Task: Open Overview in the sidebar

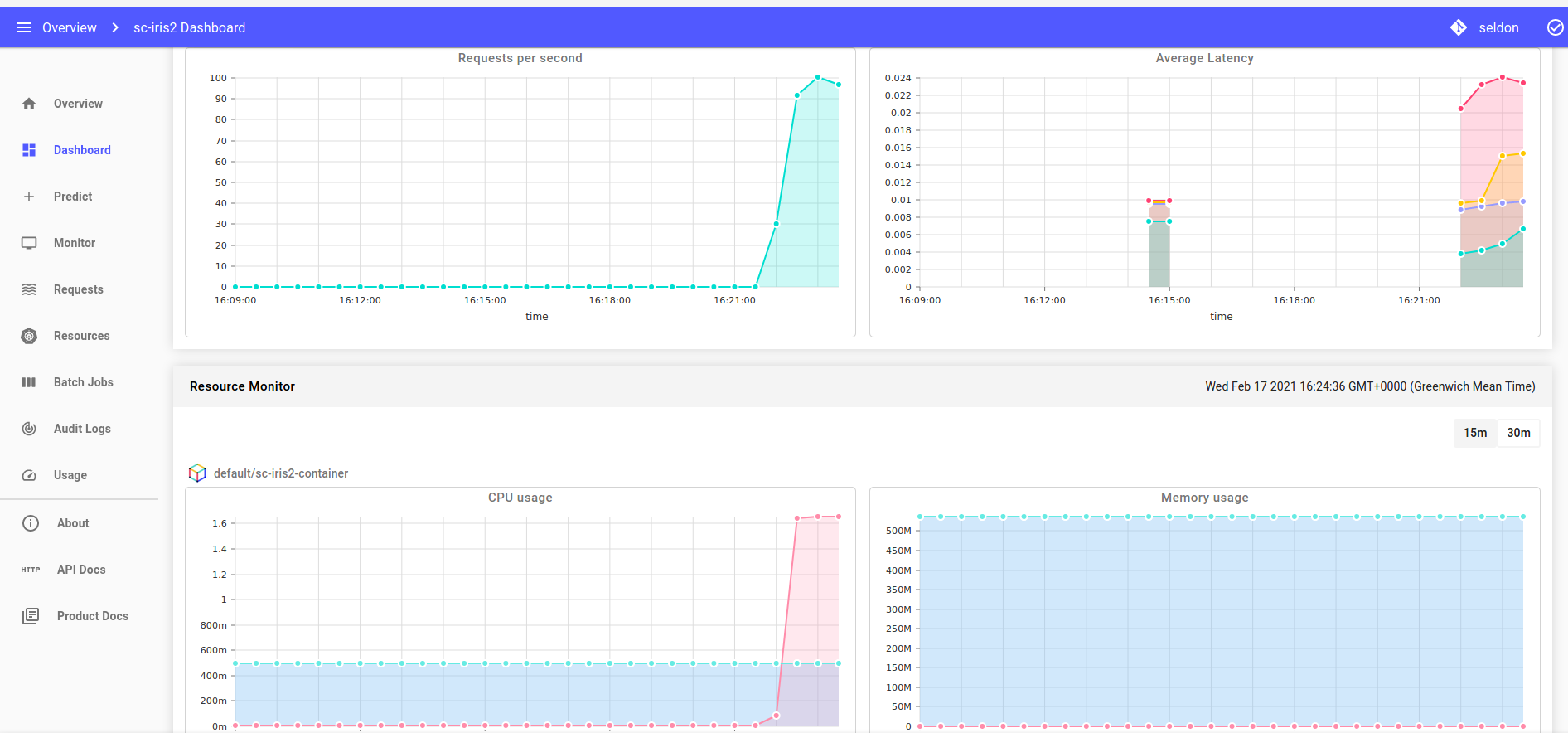Action: pyautogui.click(x=79, y=104)
